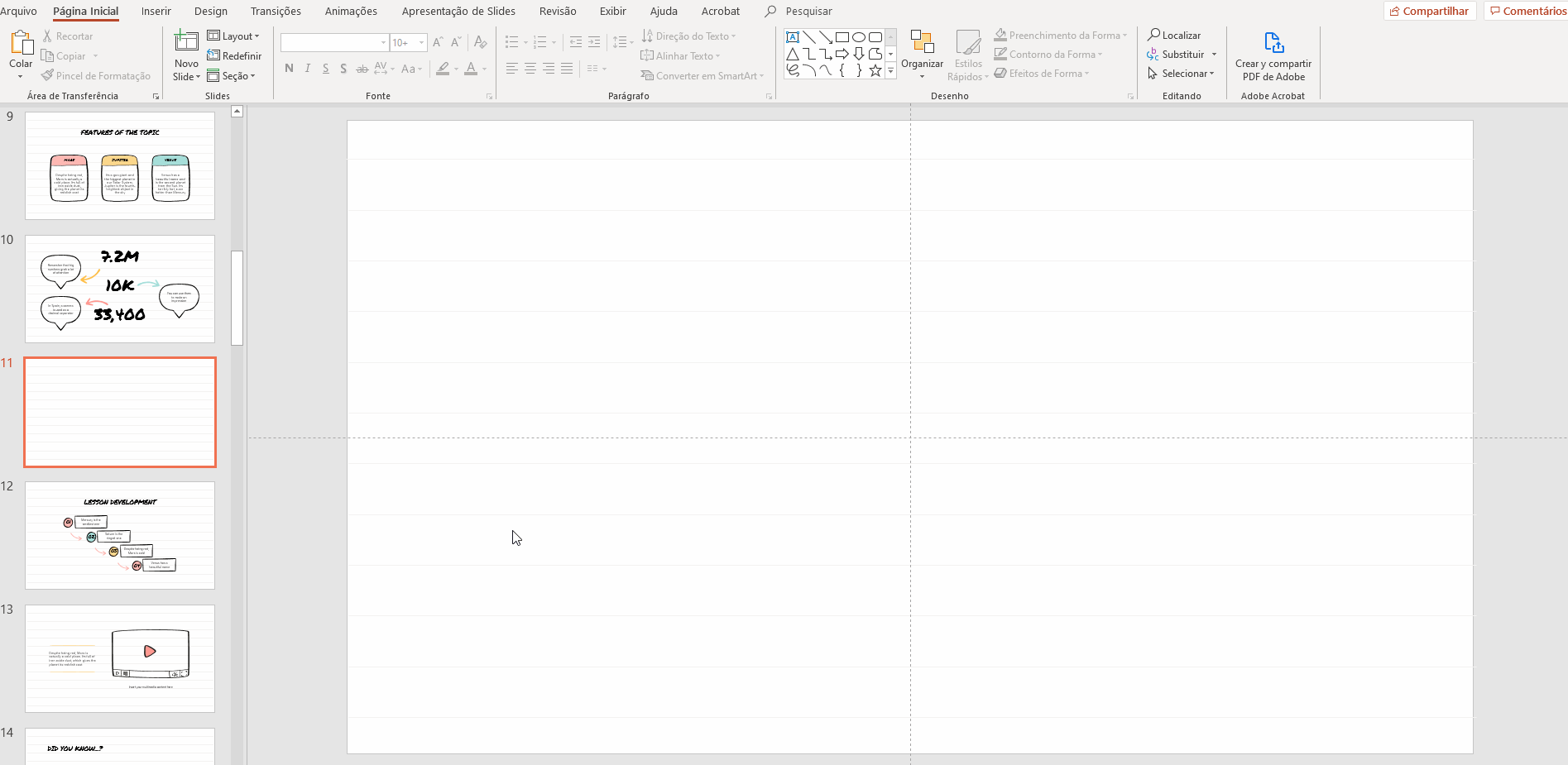Image resolution: width=1568 pixels, height=765 pixels.
Task: Open the font size dropdown
Action: (x=421, y=42)
